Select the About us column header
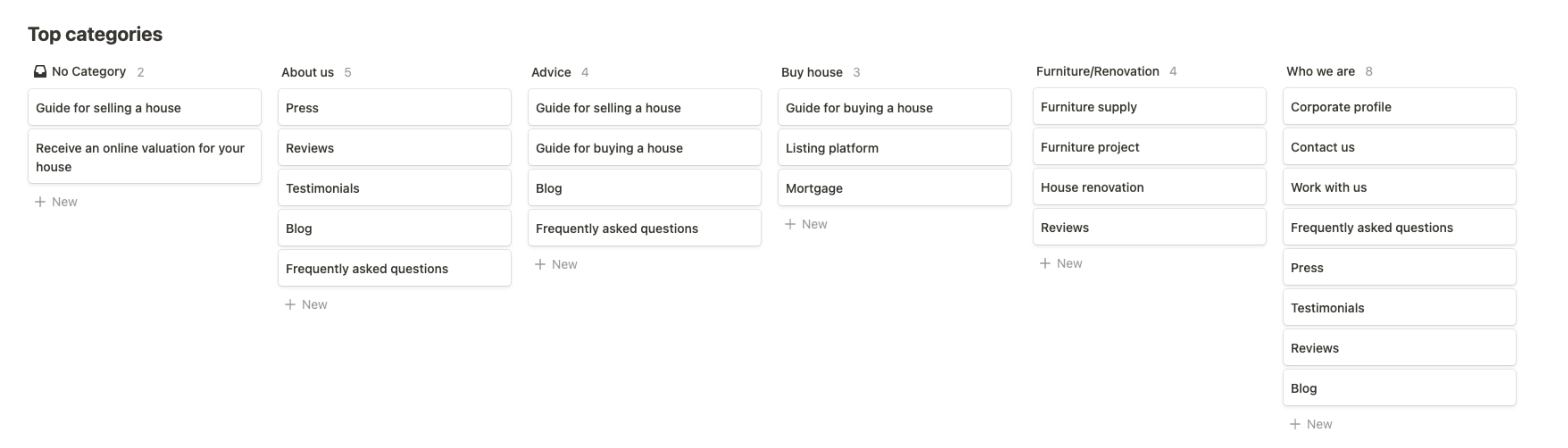The image size is (1568, 448). click(307, 73)
